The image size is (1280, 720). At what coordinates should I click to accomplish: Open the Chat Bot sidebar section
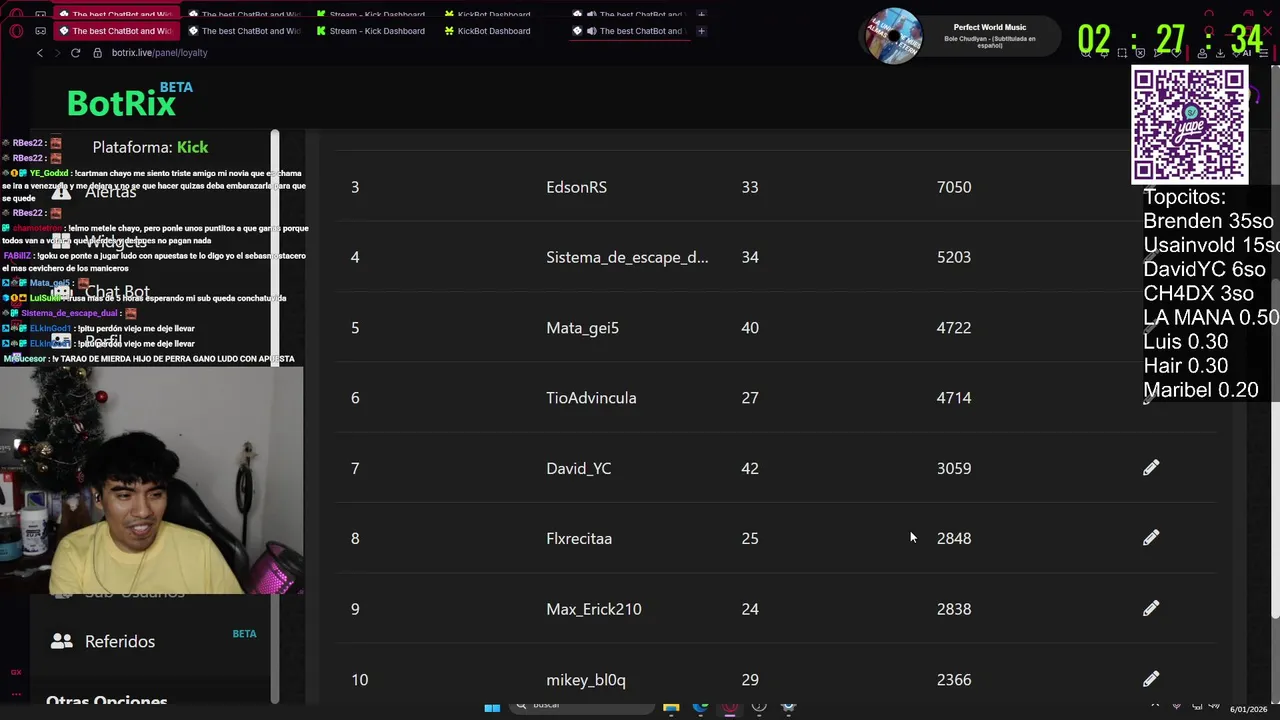pyautogui.click(x=117, y=292)
